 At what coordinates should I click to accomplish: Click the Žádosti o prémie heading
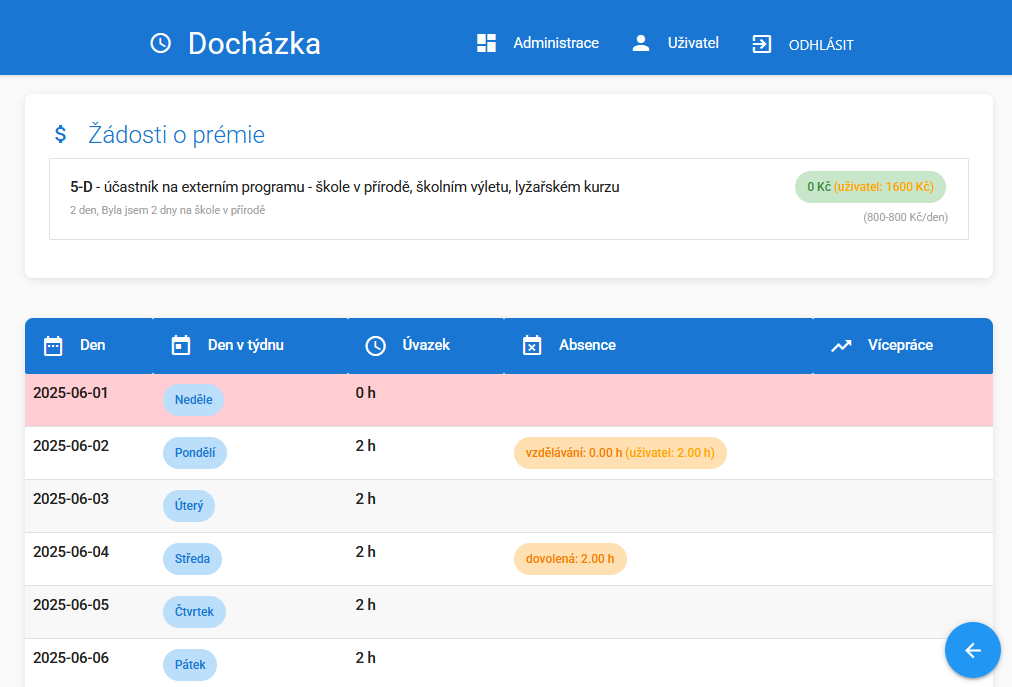175,133
